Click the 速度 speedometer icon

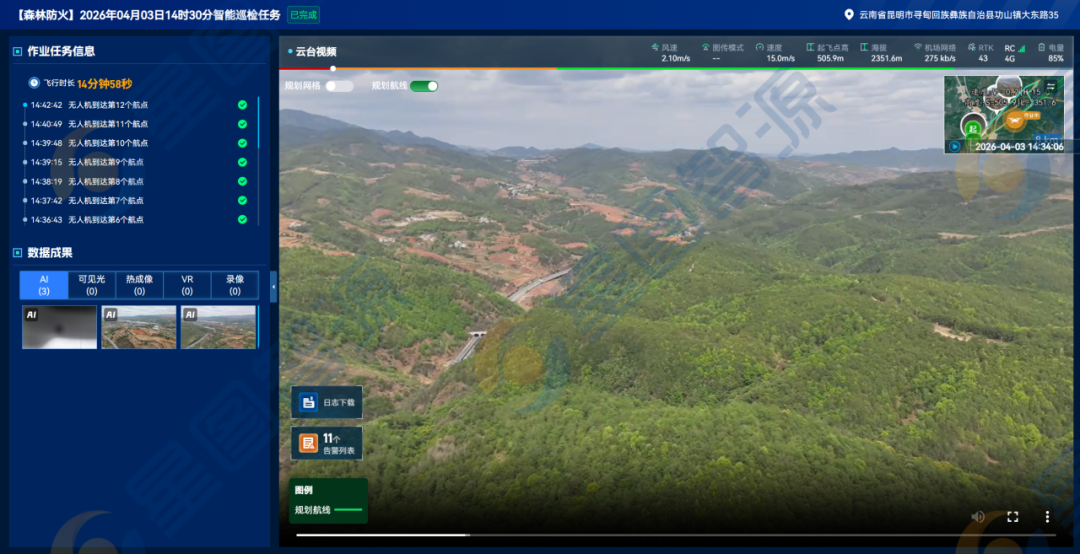click(x=760, y=48)
